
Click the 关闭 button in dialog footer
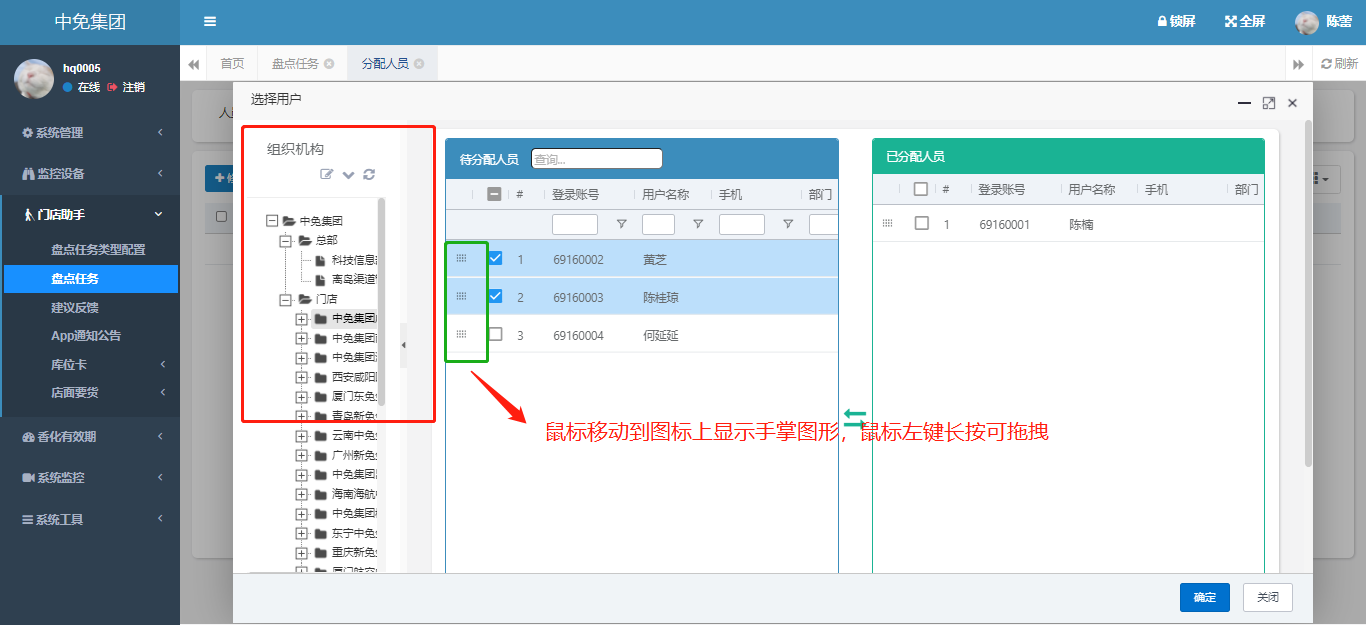point(1267,597)
